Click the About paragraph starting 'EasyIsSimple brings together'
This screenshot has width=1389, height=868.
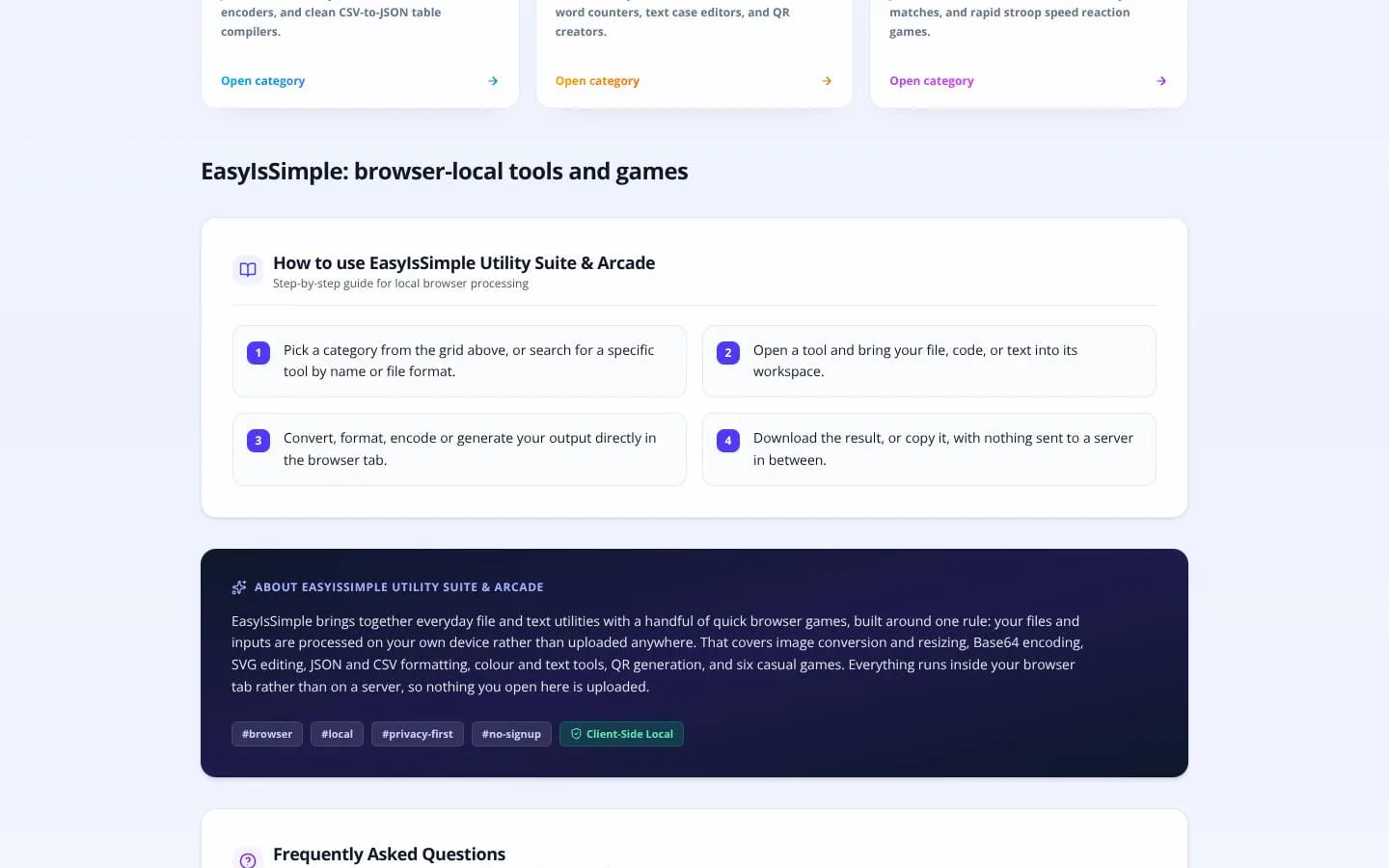[x=658, y=654]
